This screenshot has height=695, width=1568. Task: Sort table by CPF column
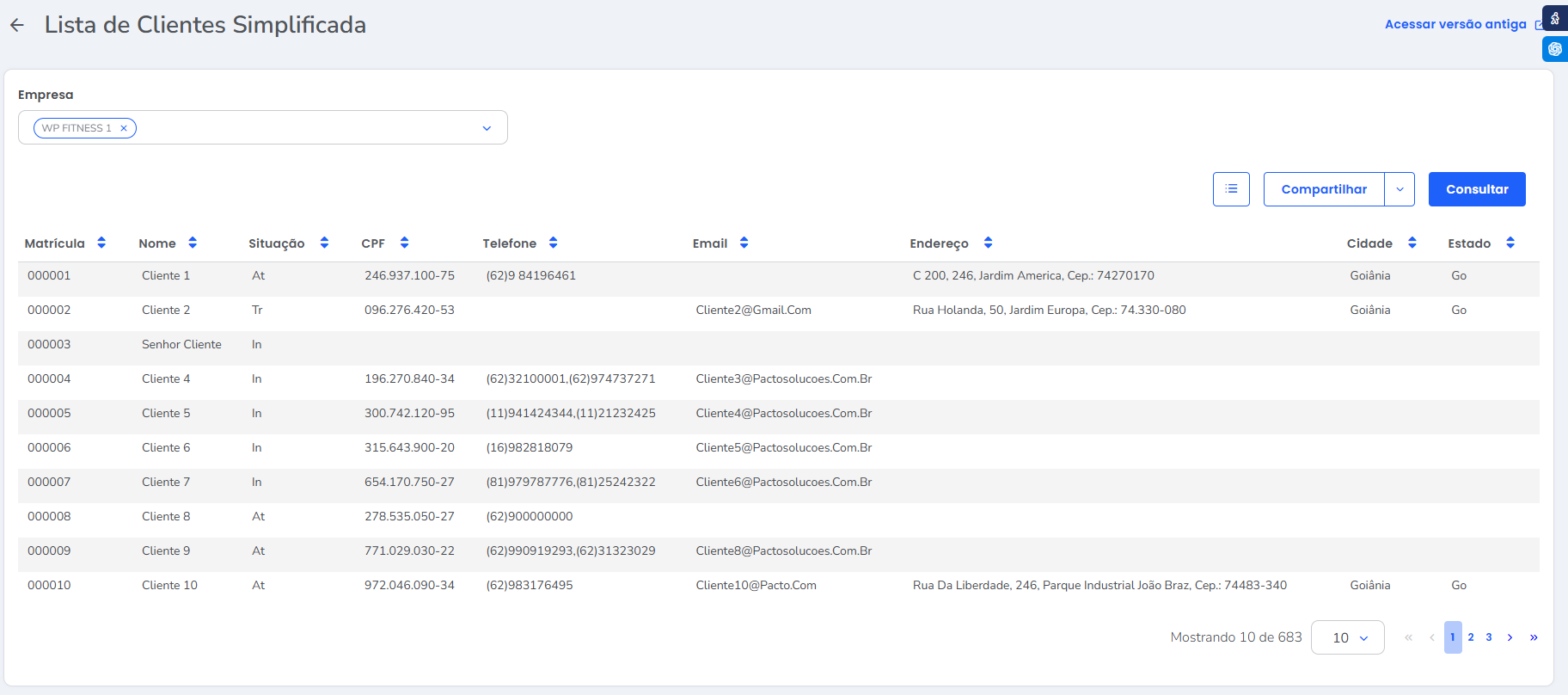(404, 243)
